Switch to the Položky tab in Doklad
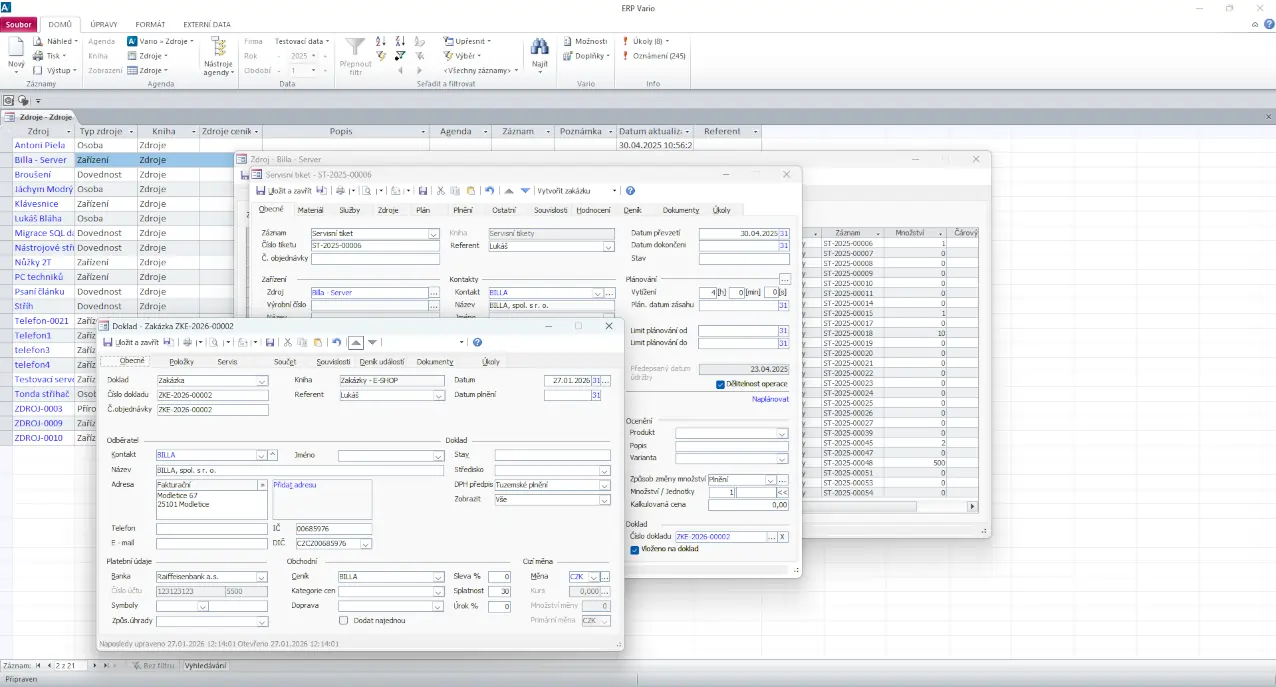Viewport: 1276px width, 687px height. point(181,361)
